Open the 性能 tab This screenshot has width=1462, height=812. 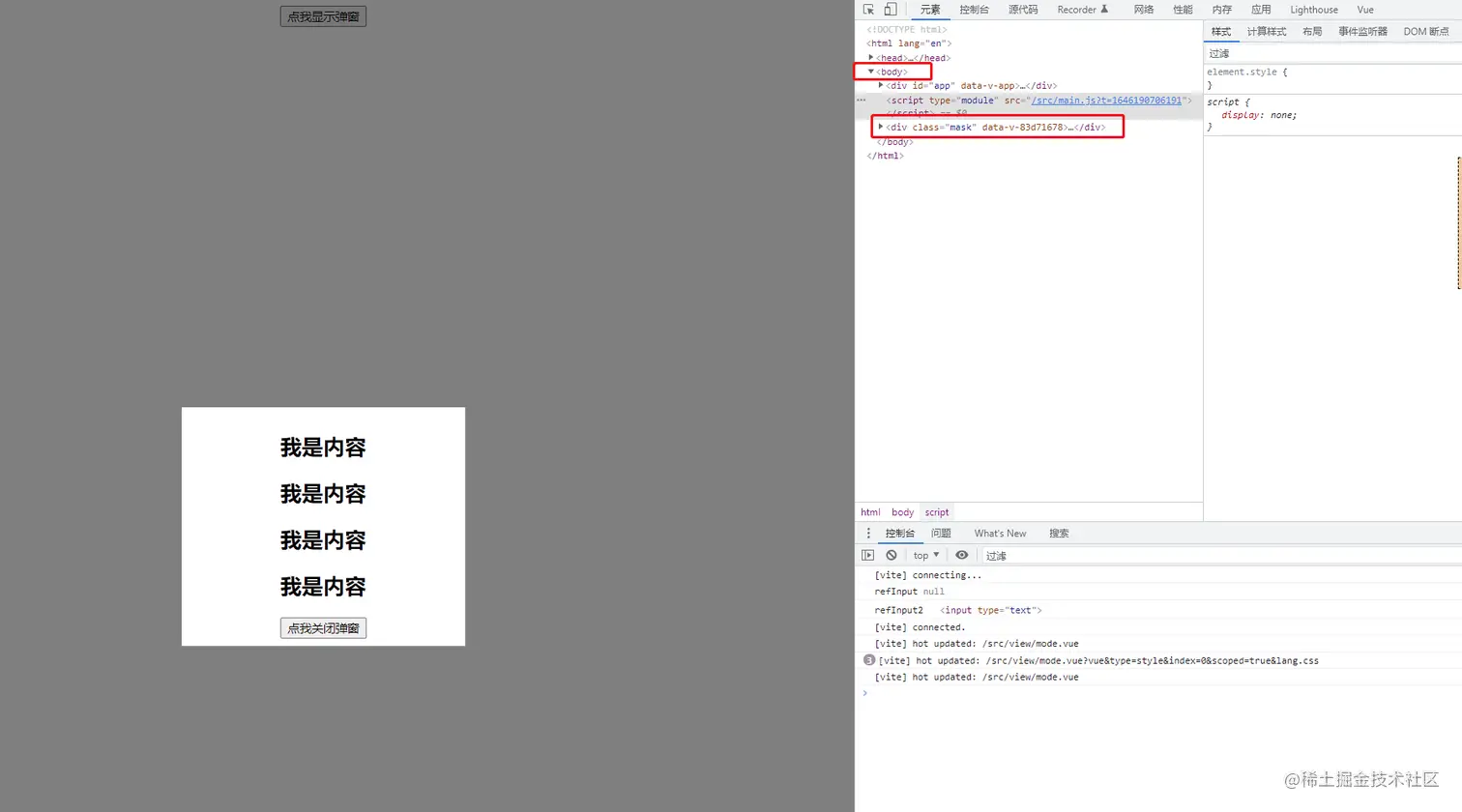pos(1183,10)
